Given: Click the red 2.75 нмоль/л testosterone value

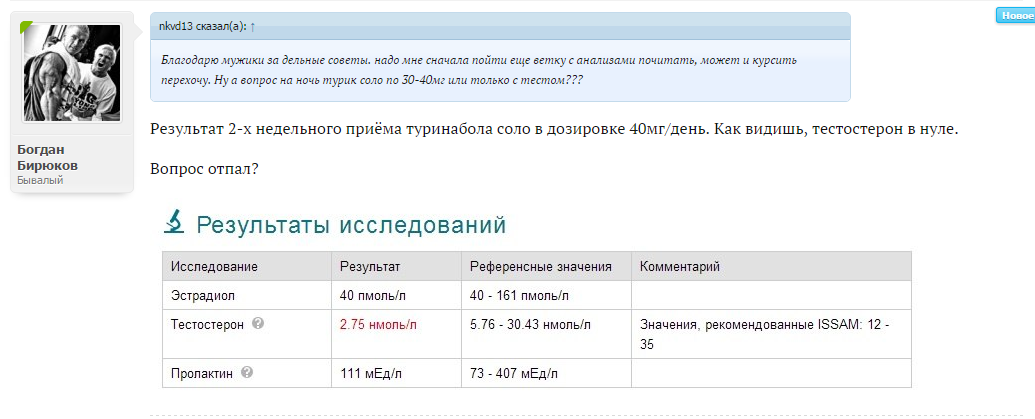Looking at the screenshot, I should 379,324.
